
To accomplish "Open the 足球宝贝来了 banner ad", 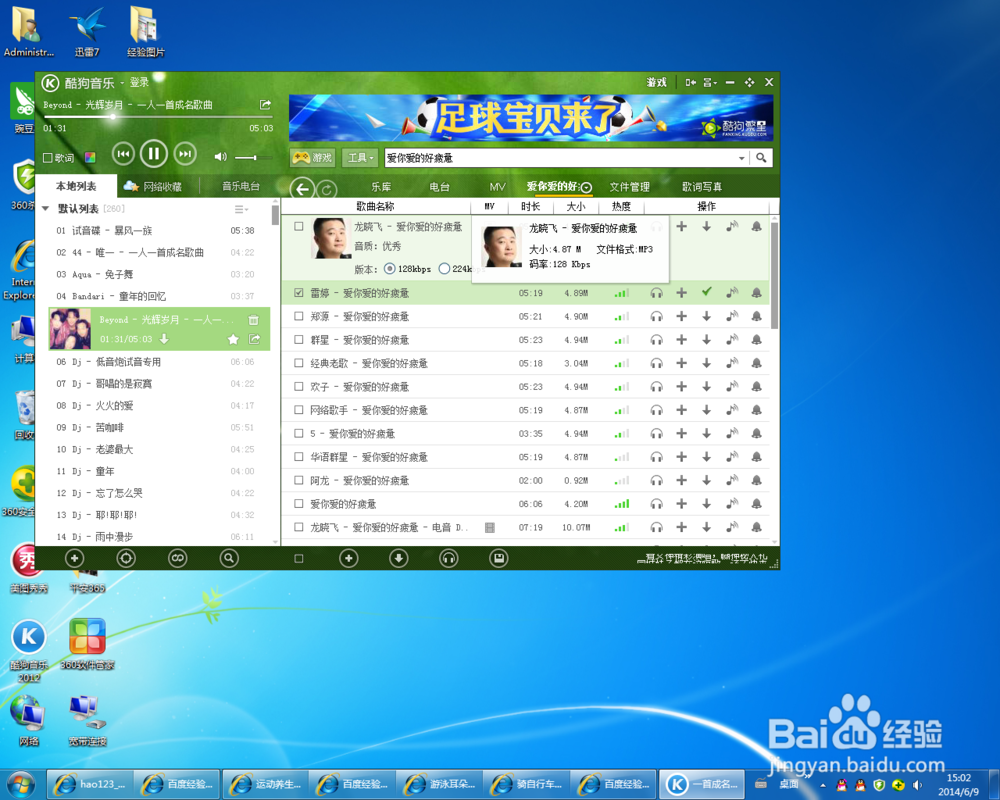I will pos(531,118).
